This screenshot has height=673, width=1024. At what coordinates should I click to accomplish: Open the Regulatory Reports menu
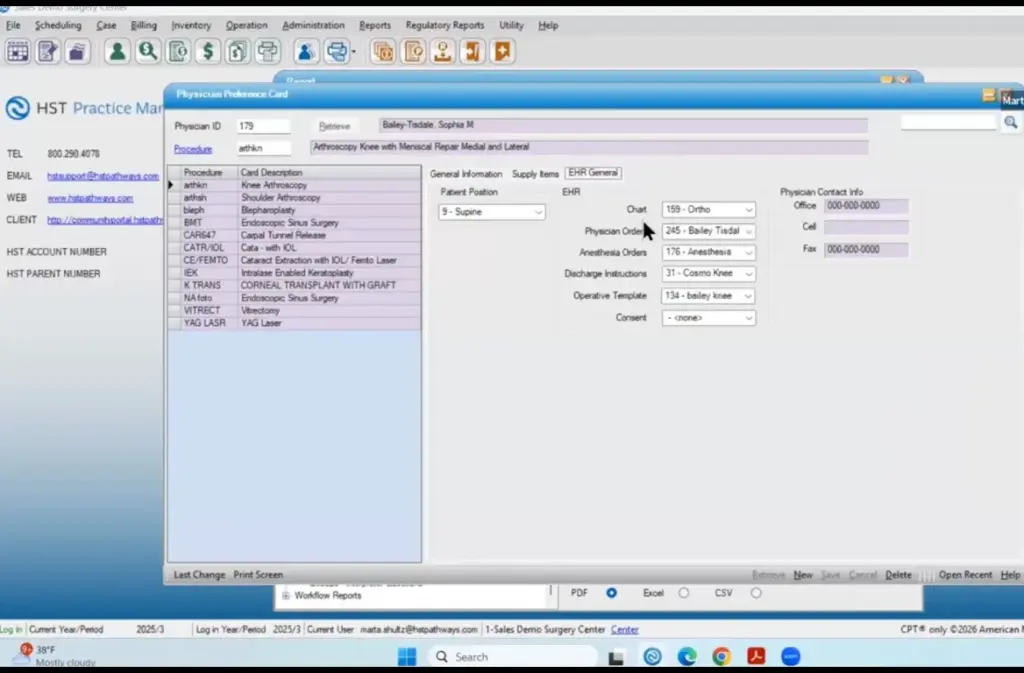[445, 25]
